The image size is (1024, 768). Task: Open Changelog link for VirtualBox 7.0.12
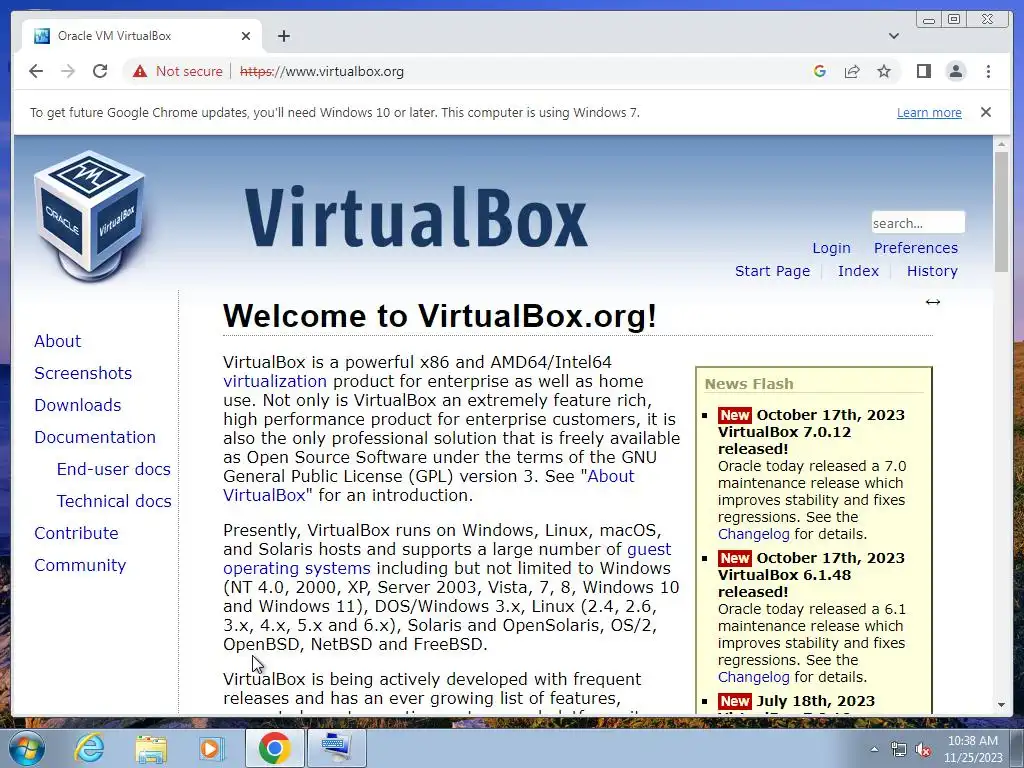tap(754, 534)
